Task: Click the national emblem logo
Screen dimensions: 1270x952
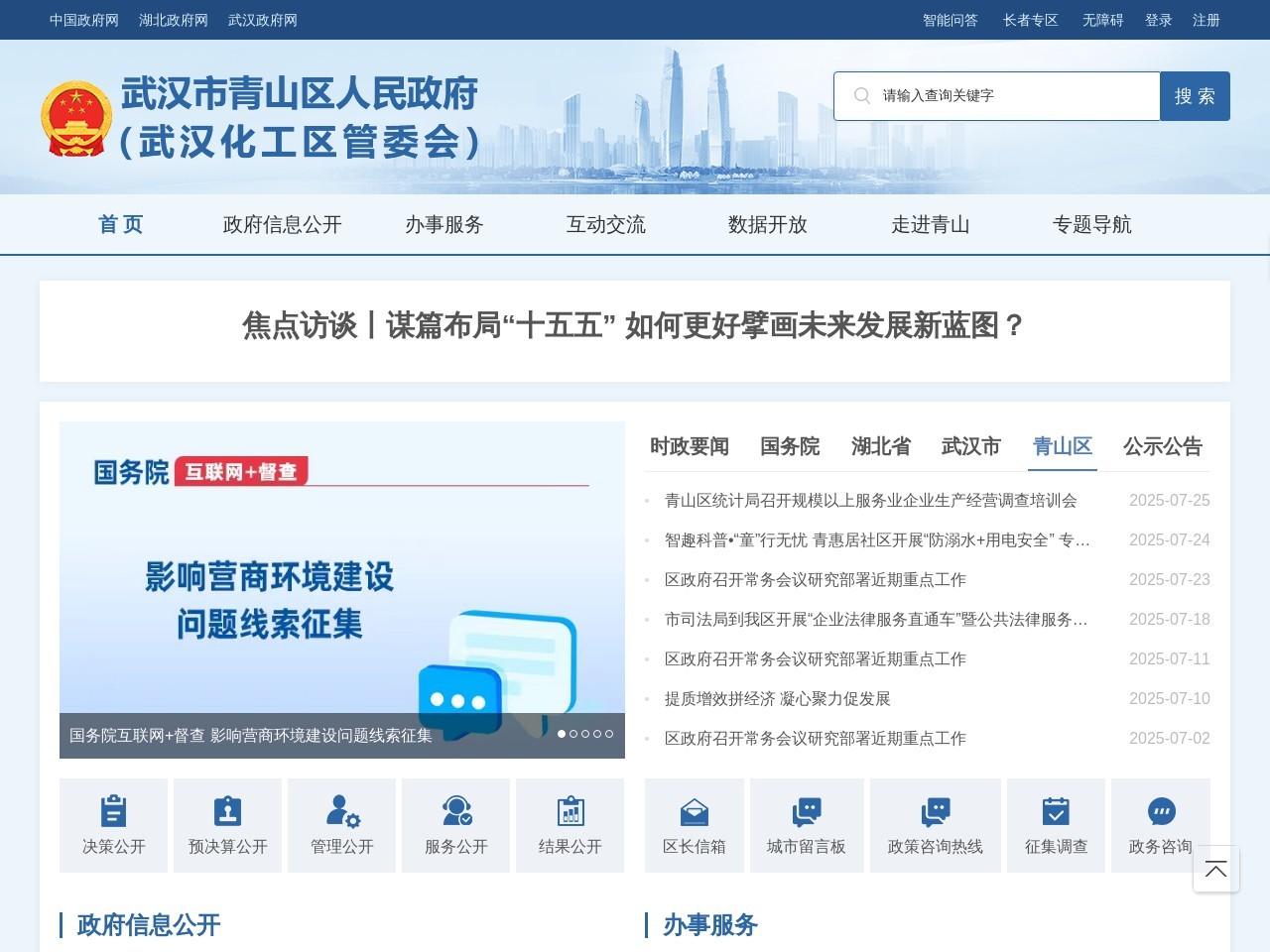Action: [x=76, y=119]
